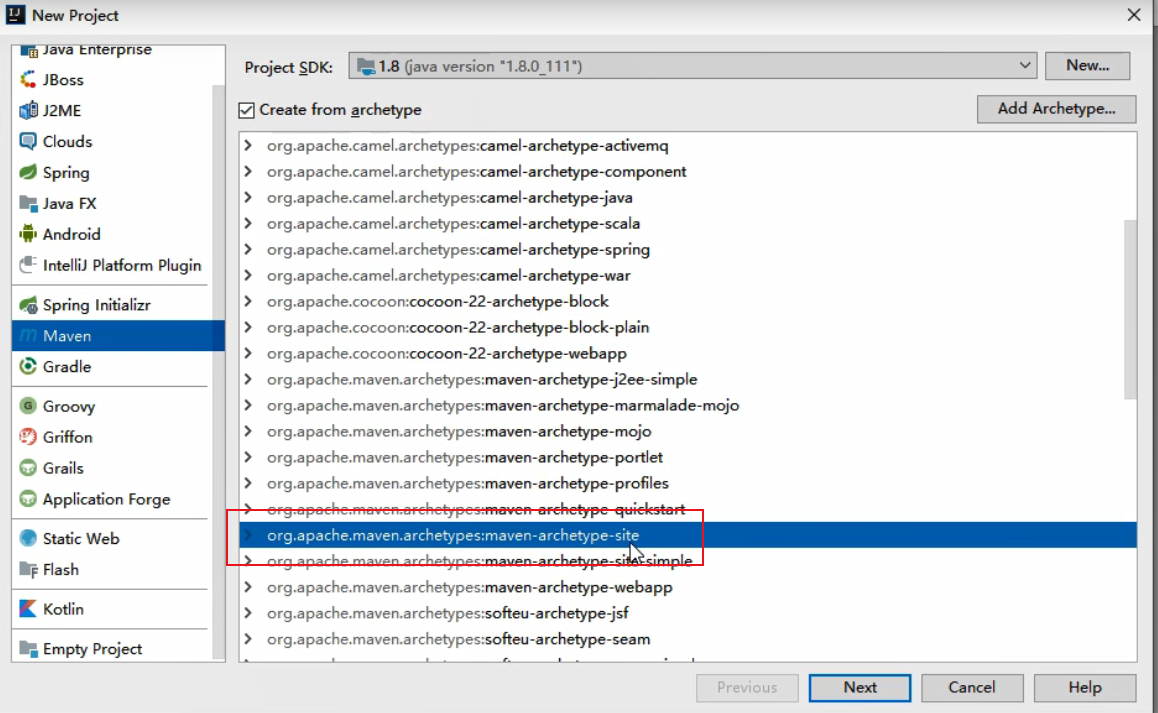Select the Android robot icon
Screen dimensions: 1158x713
pyautogui.click(x=28, y=235)
